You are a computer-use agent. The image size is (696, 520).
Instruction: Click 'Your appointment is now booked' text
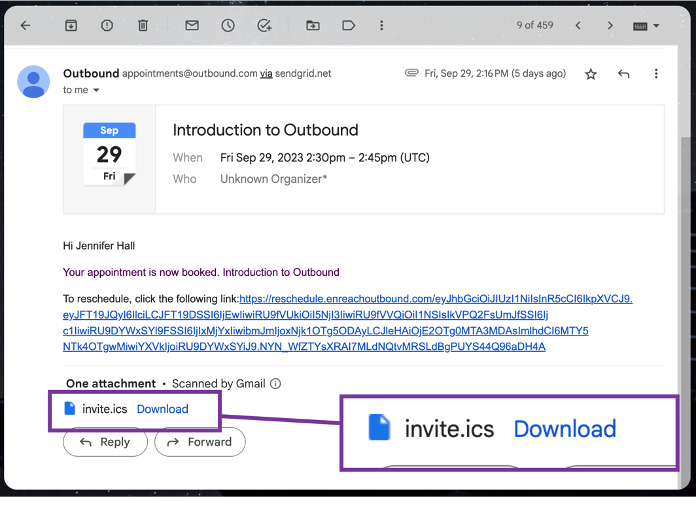tap(140, 272)
